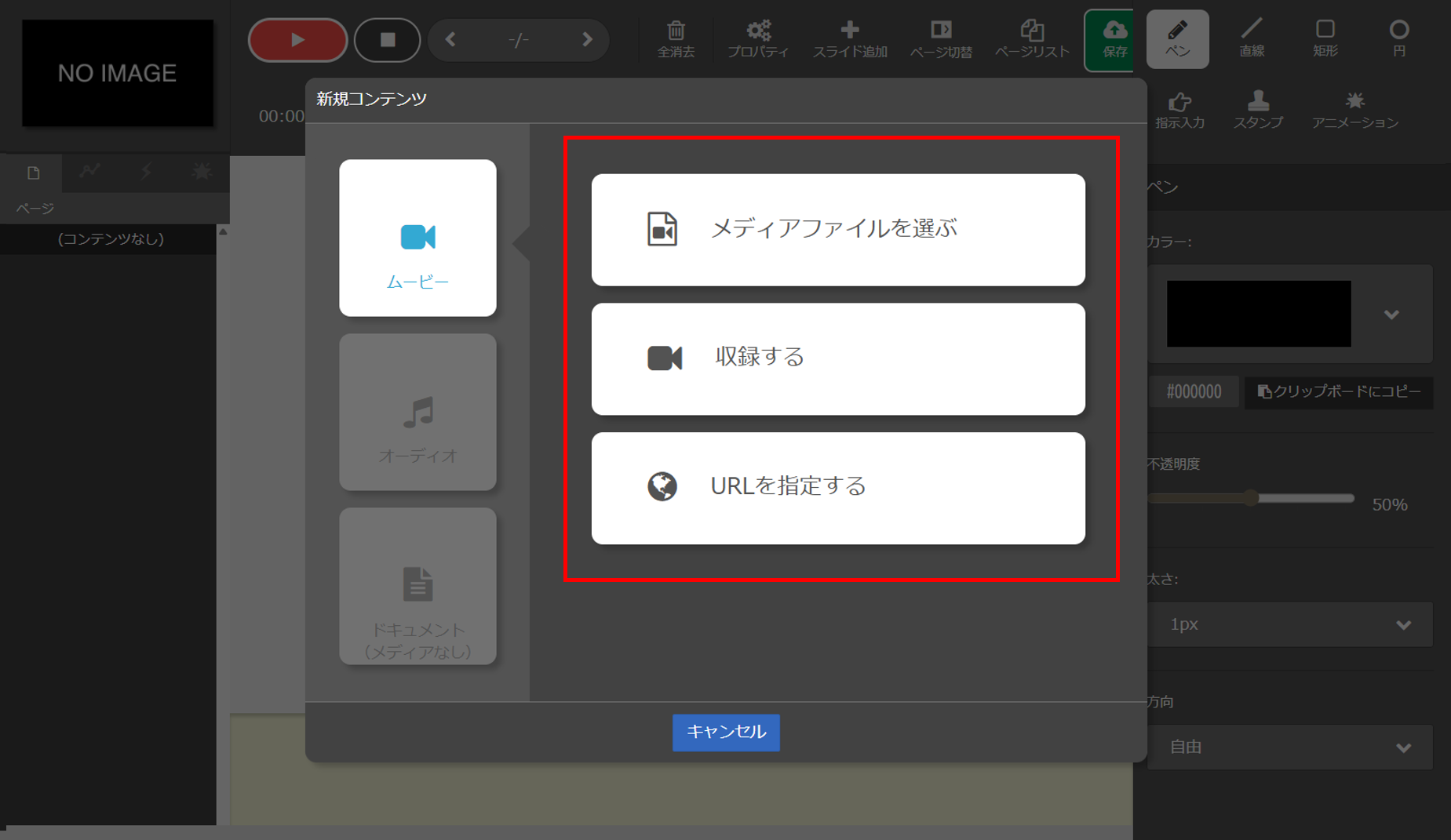Click the green cloud save button

click(x=1113, y=39)
